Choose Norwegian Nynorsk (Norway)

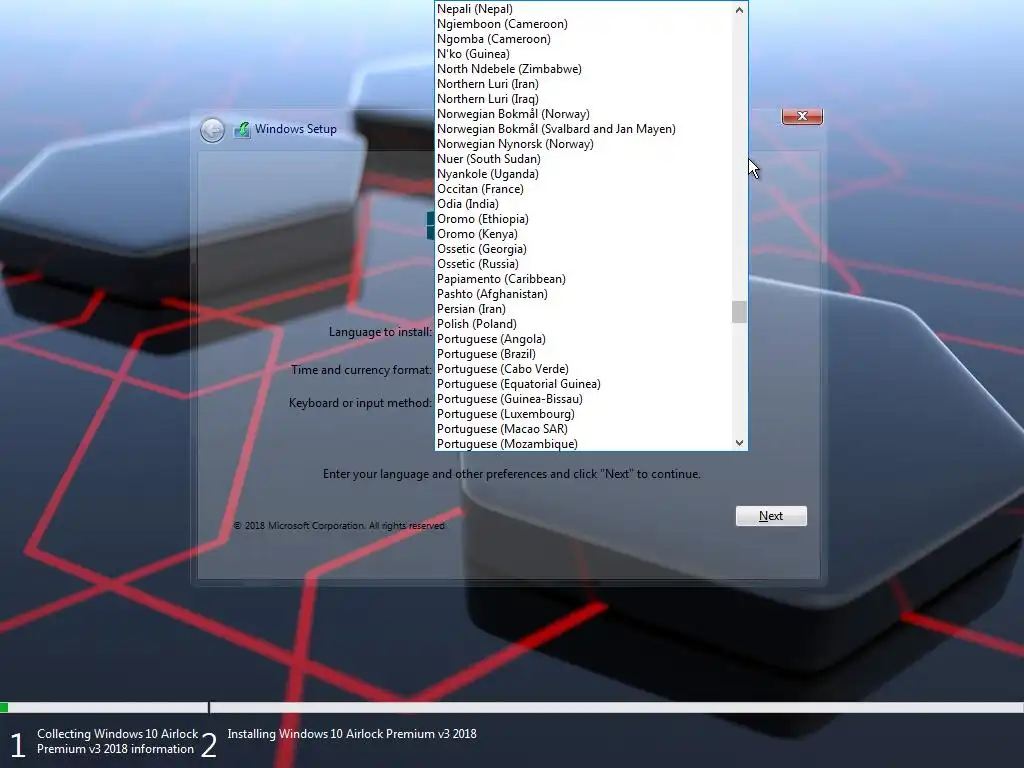(584, 144)
